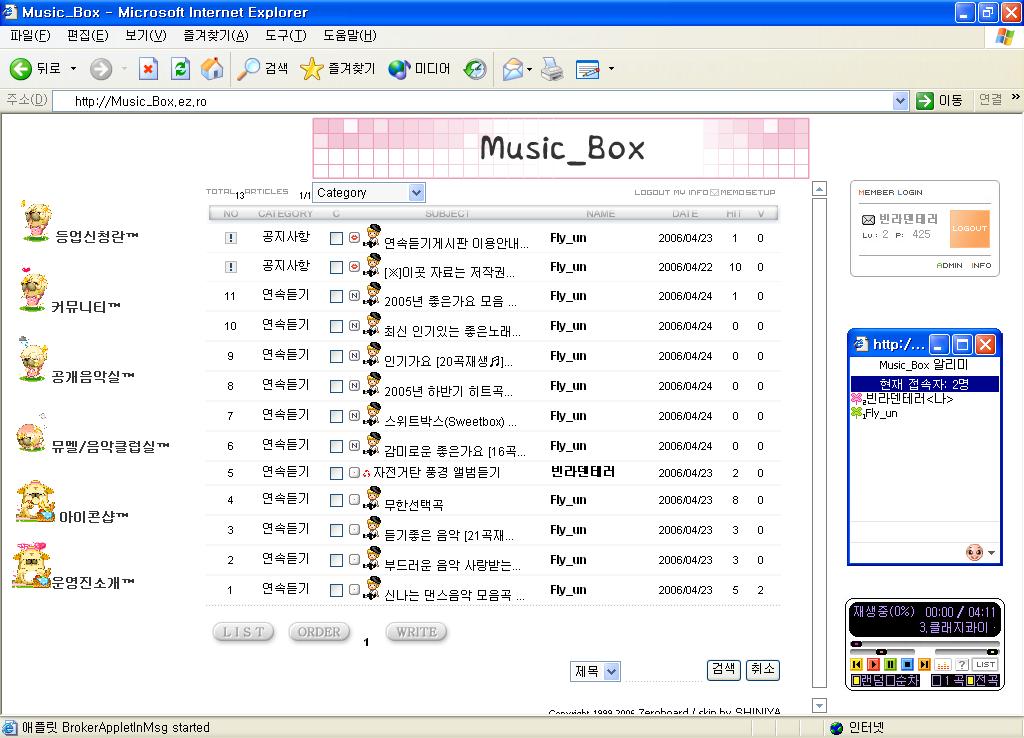Open the 즐겨찾기(A) menu
Viewport: 1024px width, 738px height.
click(215, 35)
